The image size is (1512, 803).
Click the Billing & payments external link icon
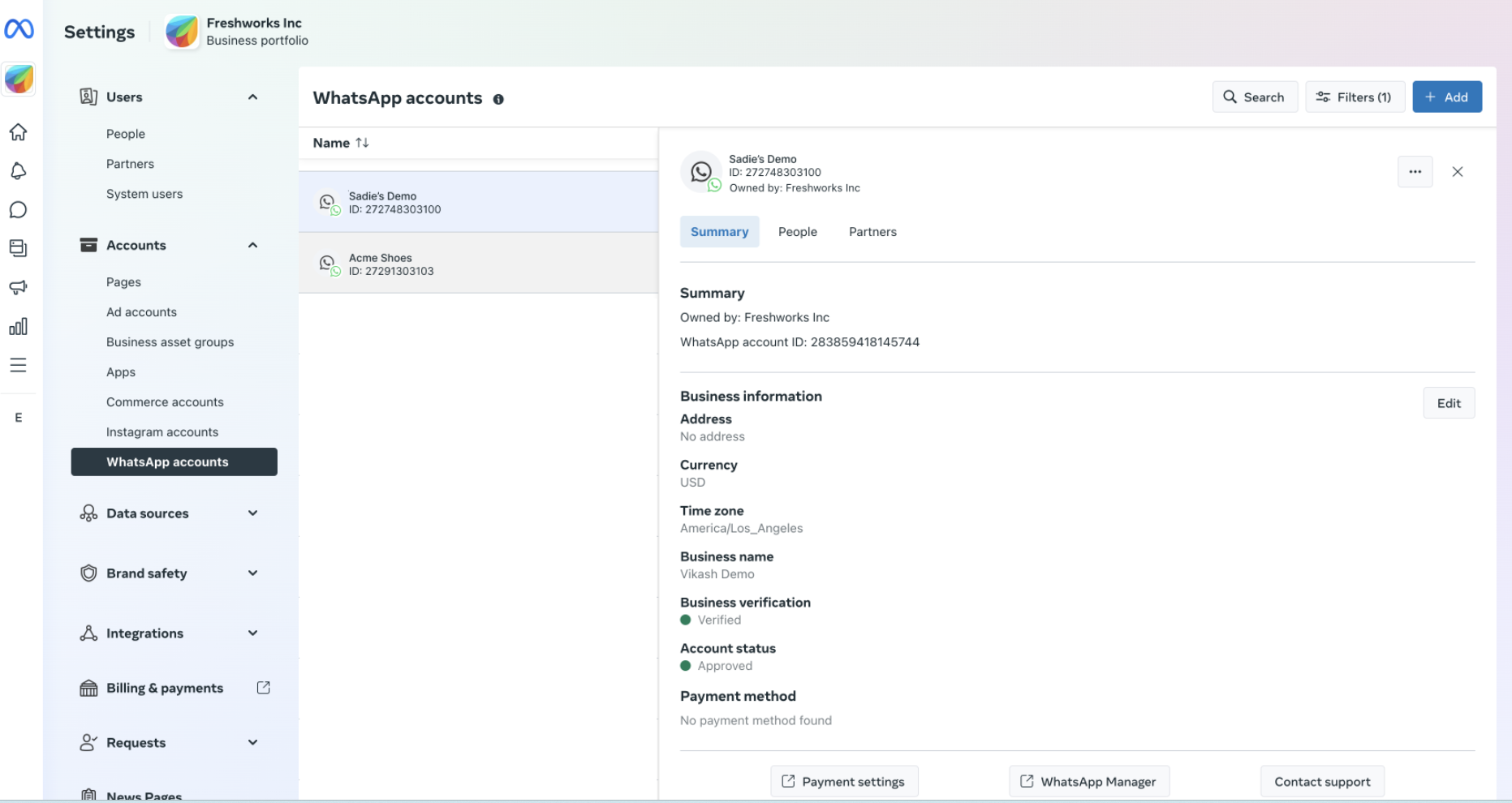click(264, 688)
